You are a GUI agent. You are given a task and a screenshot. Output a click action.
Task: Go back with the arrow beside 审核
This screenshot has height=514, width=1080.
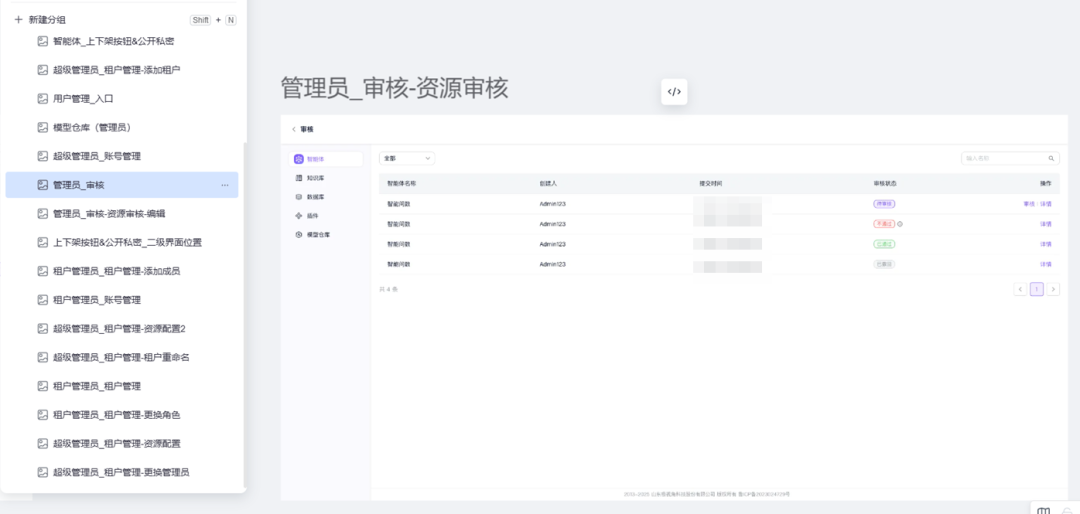coord(293,129)
